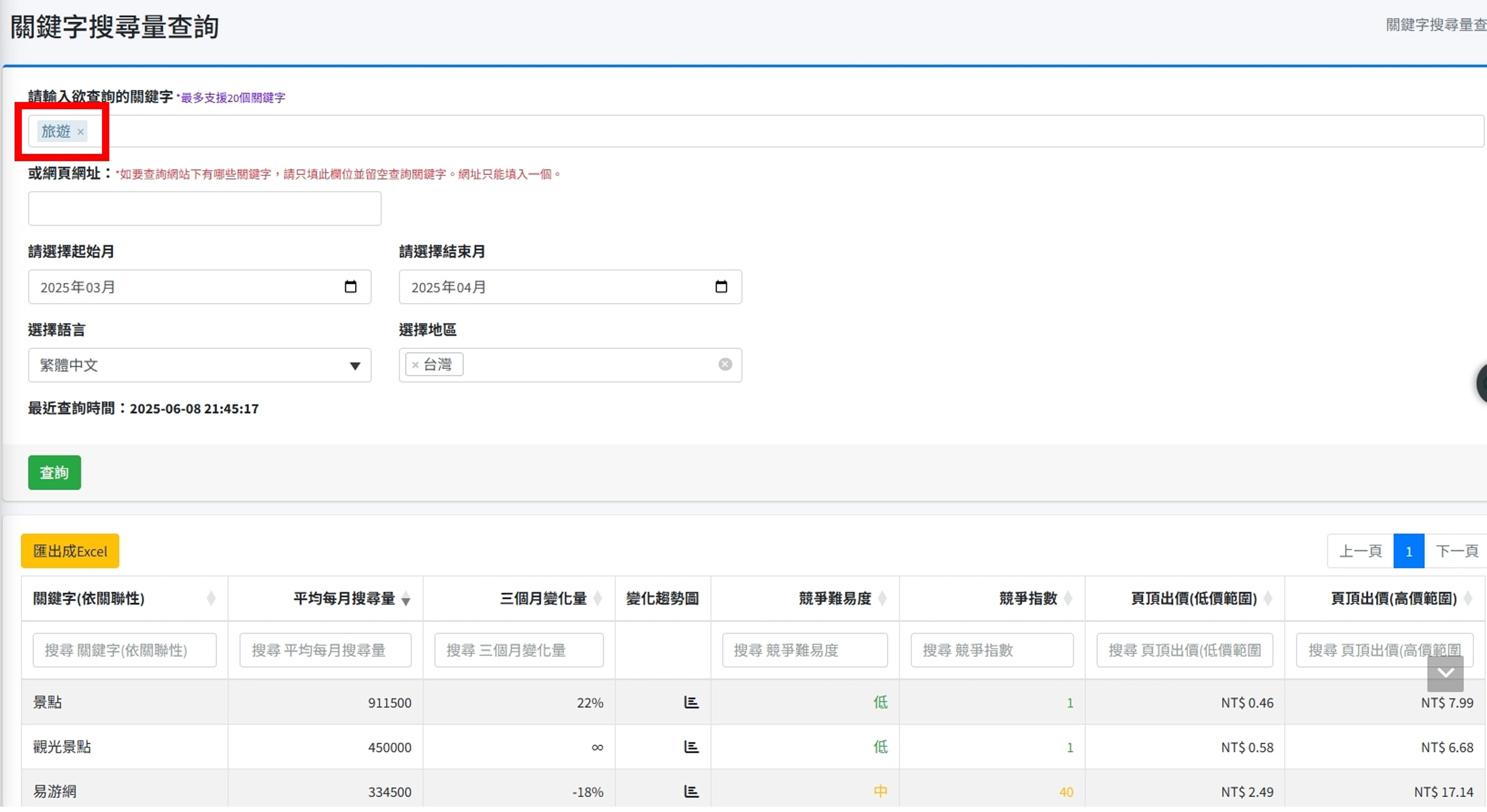Open trend chart for 景點 row
Viewport: 1487px width, 812px height.
[691, 702]
